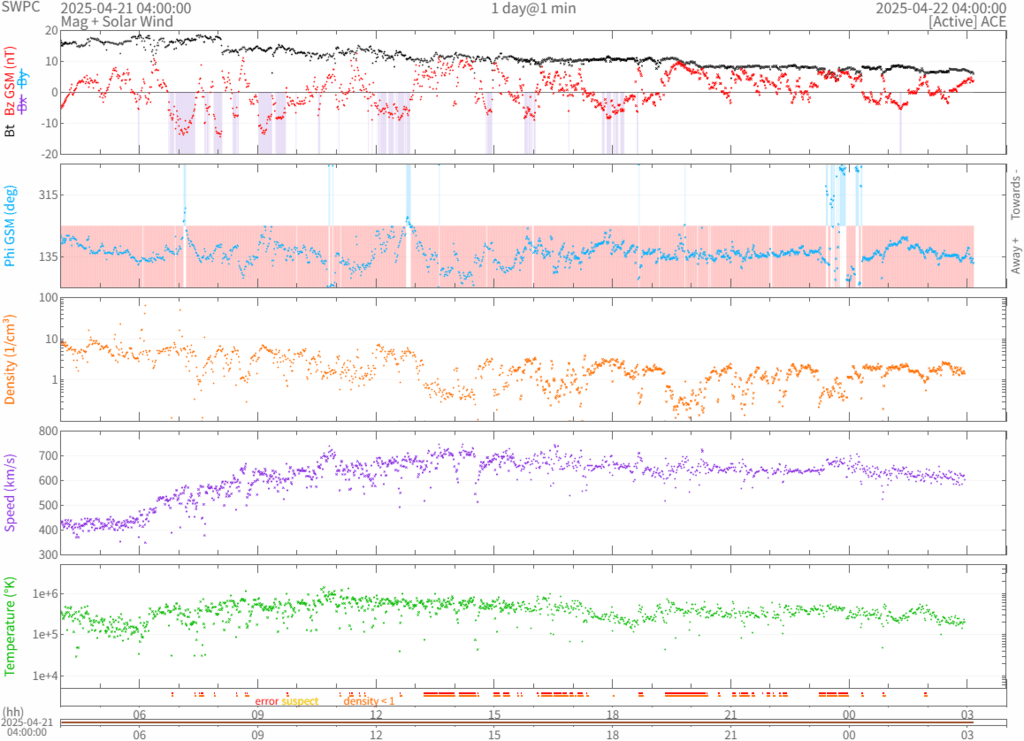Click the SWPC label in top corner
Screen dimensions: 1024x741
coord(21,8)
